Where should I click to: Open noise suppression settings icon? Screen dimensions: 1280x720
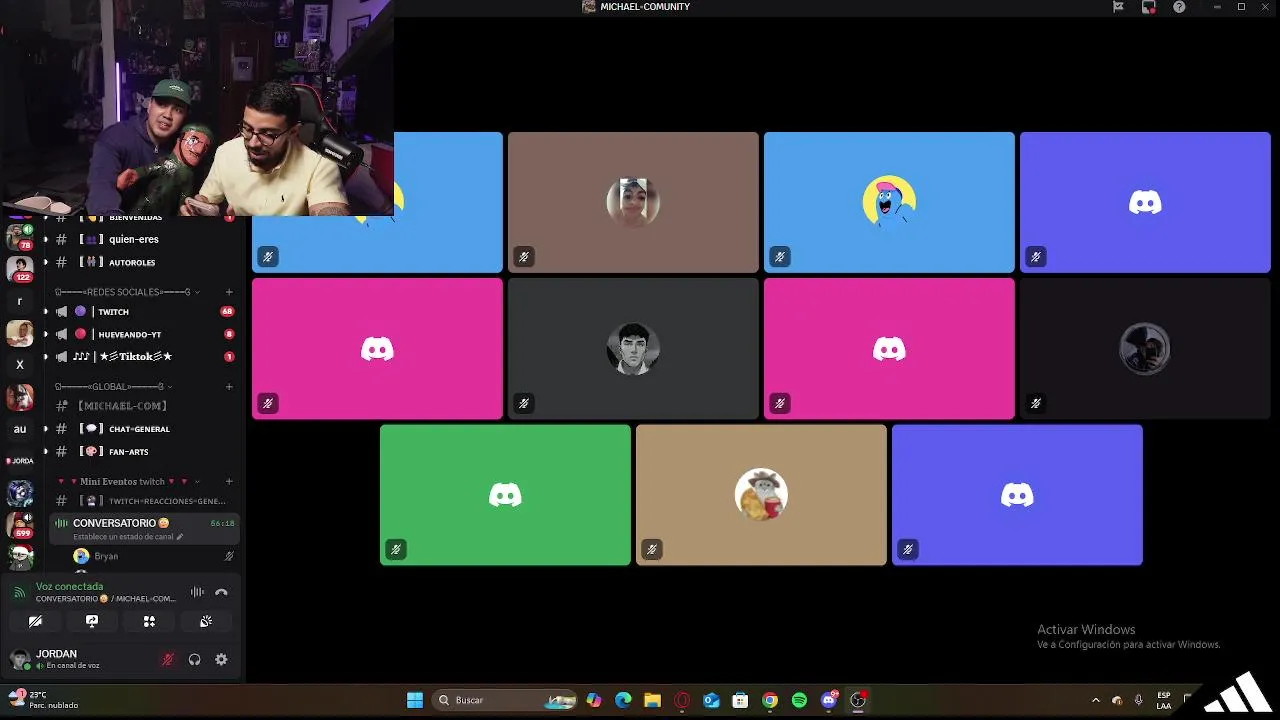tap(197, 592)
